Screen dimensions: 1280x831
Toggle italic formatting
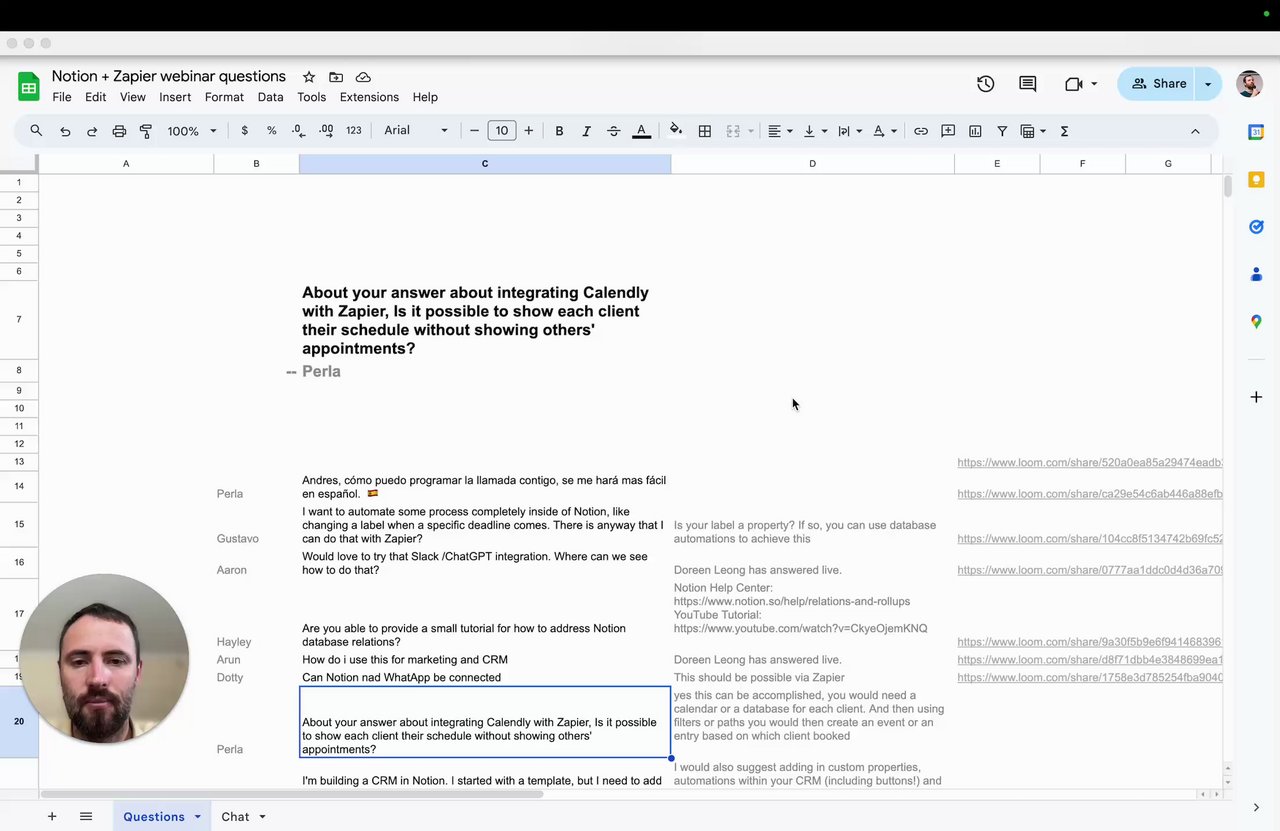[x=586, y=131]
